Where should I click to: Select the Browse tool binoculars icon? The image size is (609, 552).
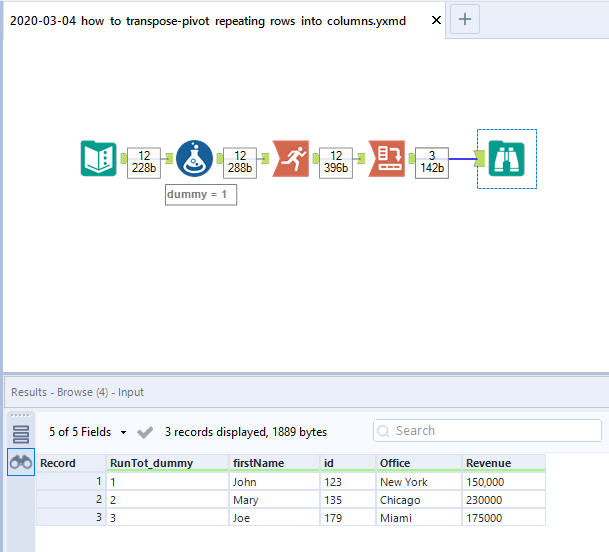[506, 159]
